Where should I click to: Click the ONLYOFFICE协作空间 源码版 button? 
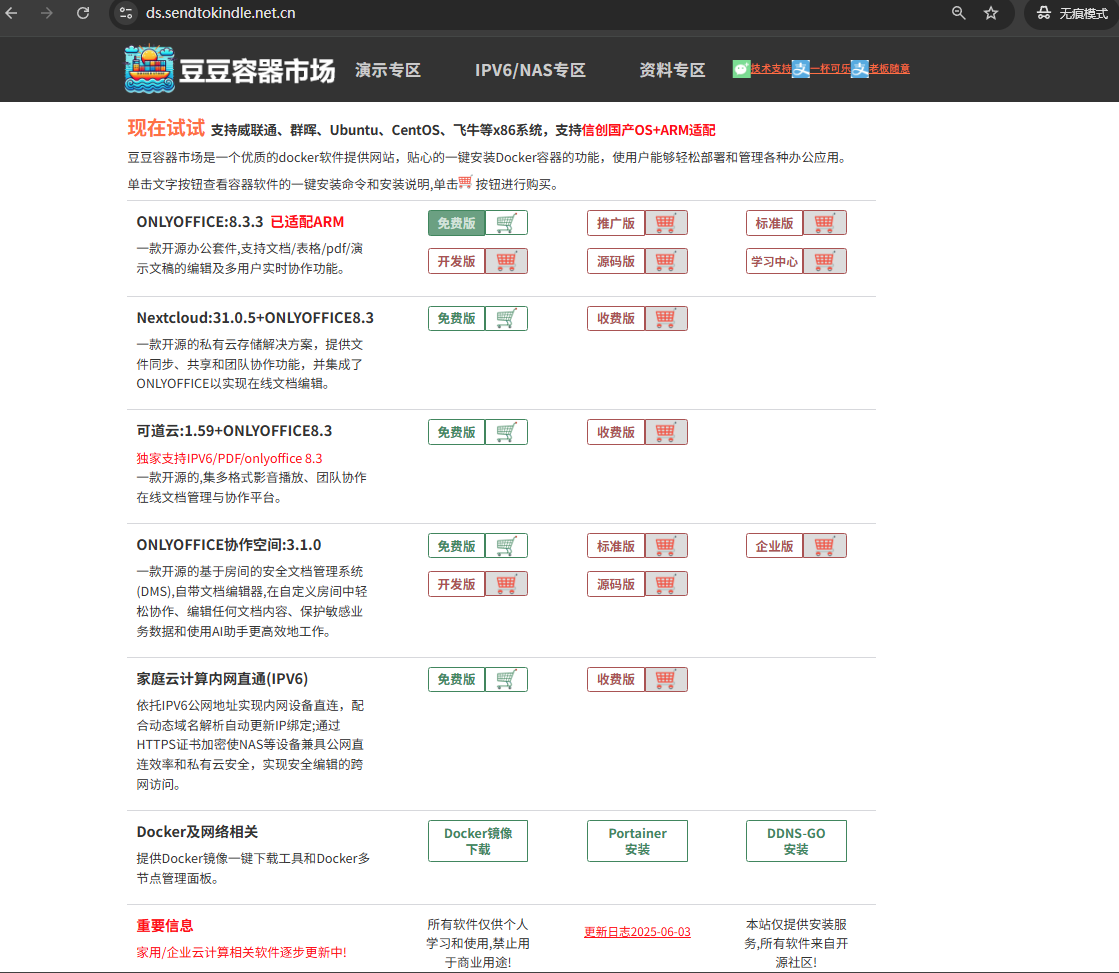click(x=616, y=584)
